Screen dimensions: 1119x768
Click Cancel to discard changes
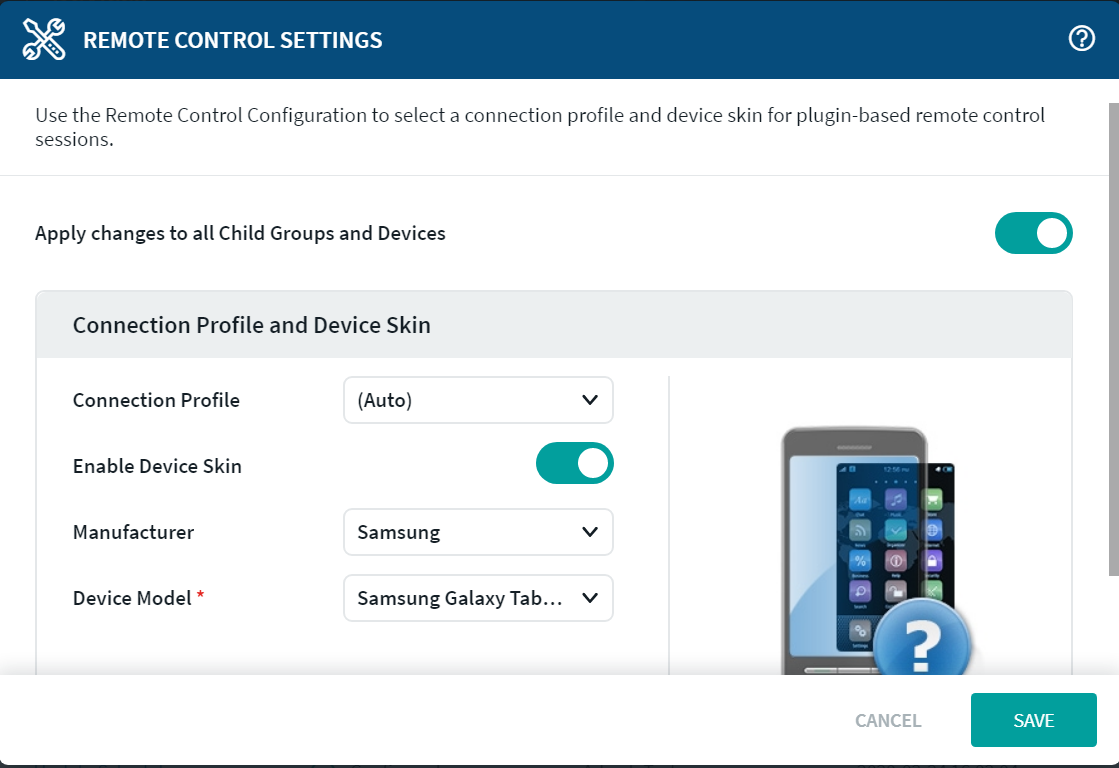click(888, 720)
